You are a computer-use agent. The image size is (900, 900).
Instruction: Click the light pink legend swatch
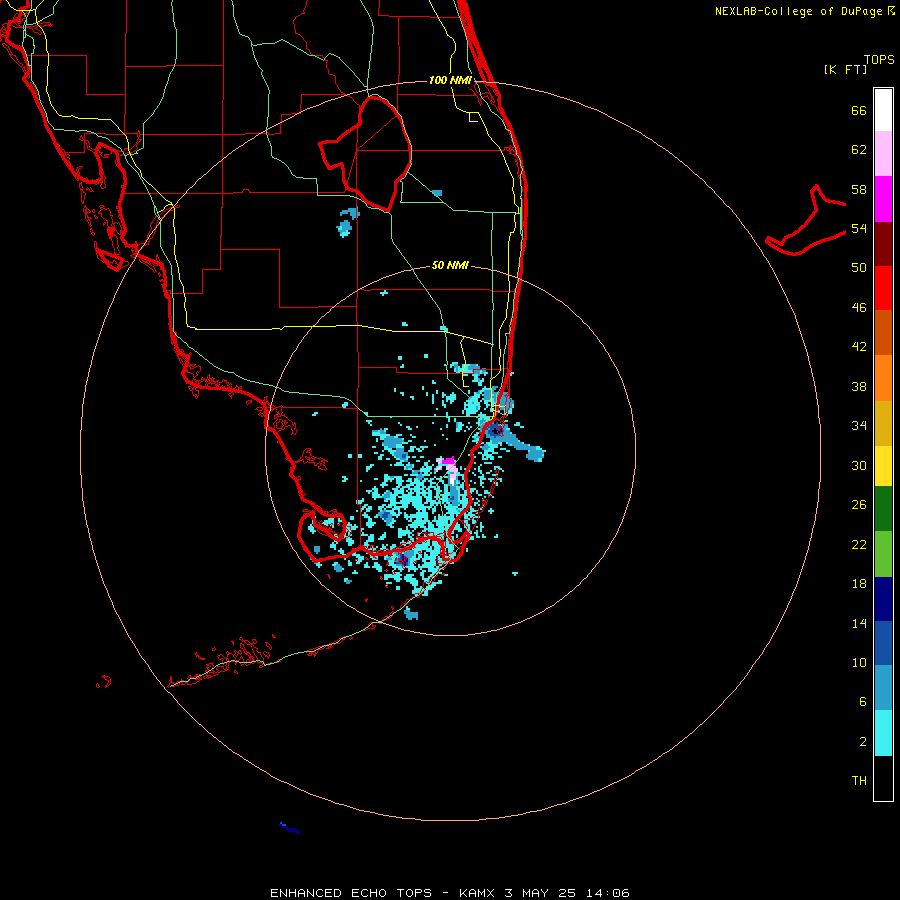tap(883, 153)
